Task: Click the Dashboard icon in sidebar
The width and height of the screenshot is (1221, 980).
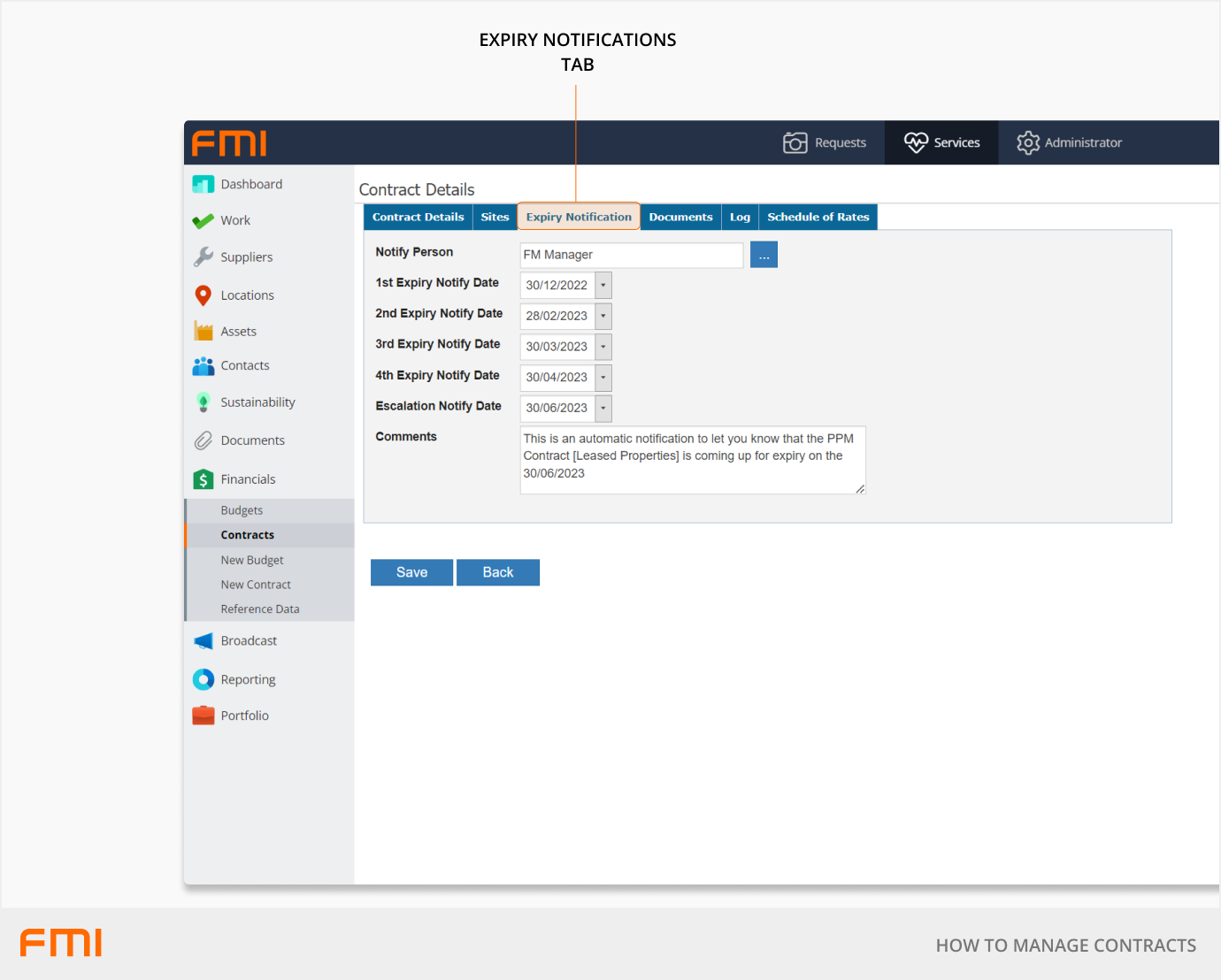Action: (x=203, y=184)
